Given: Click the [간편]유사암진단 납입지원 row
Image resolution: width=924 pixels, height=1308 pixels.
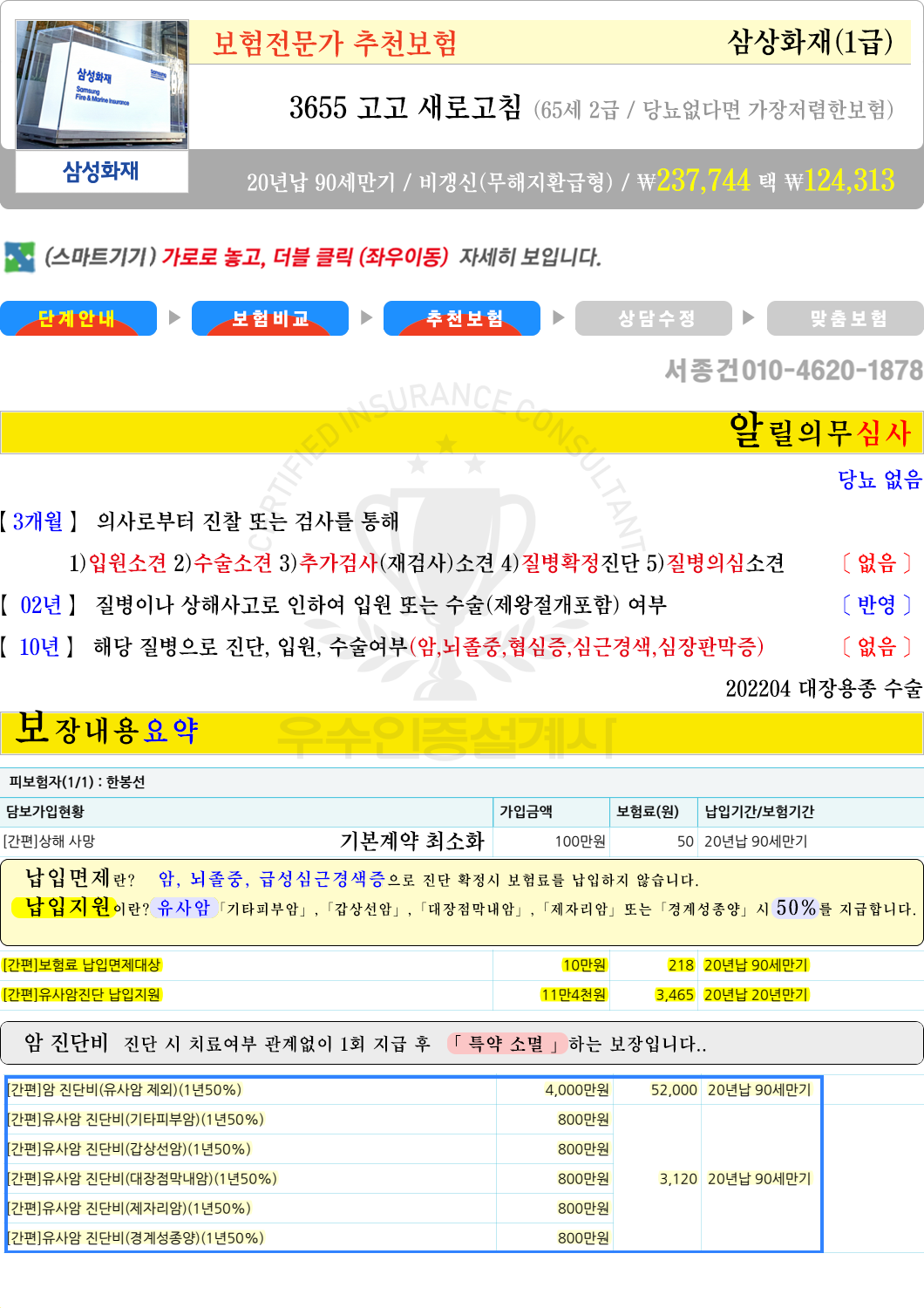Looking at the screenshot, I should point(462,995).
